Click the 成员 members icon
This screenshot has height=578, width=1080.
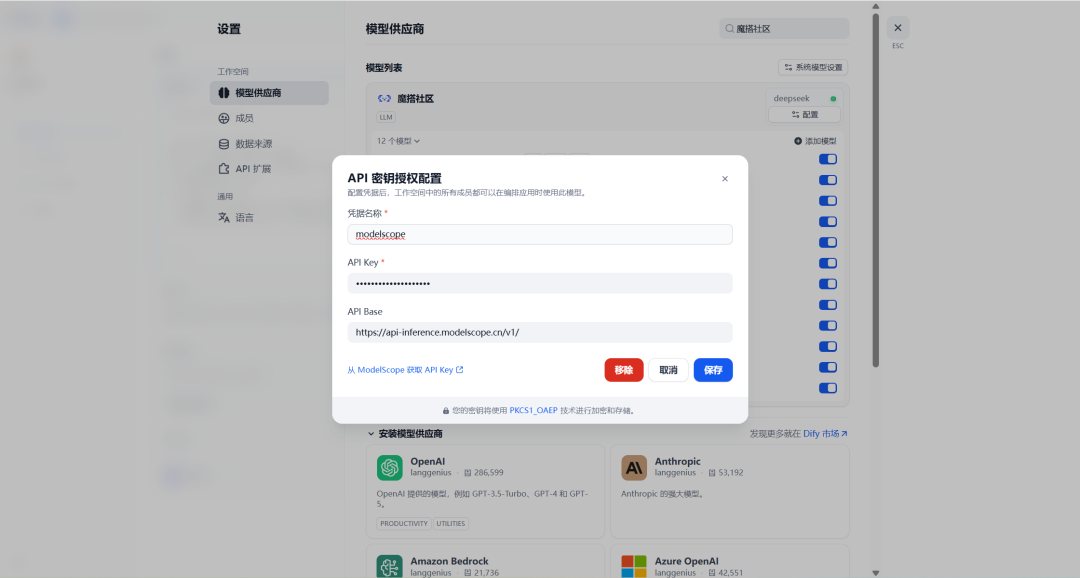click(x=224, y=118)
